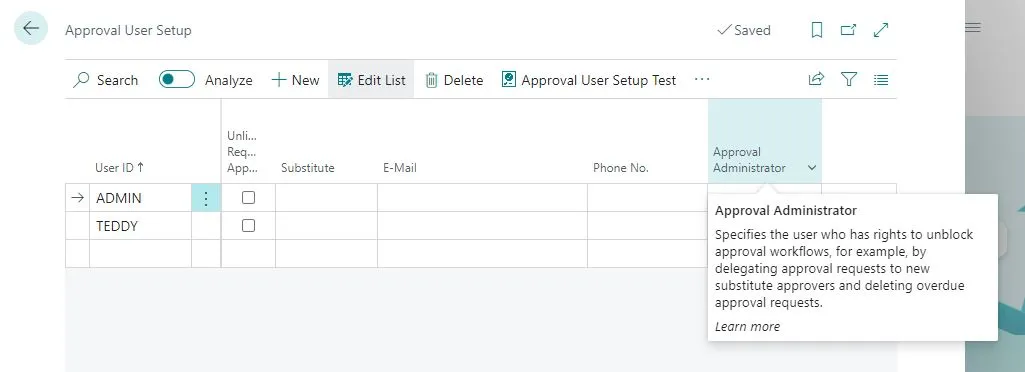
Task: Expand page with diagonal arrows icon
Action: click(x=881, y=30)
